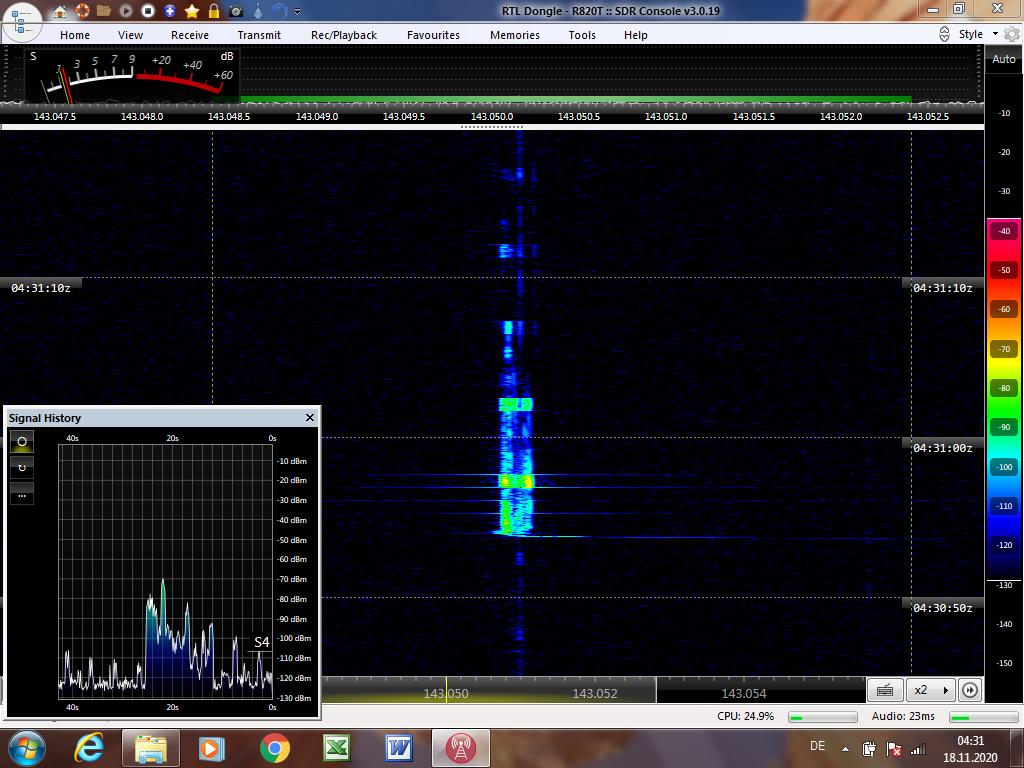Open the Help ribbon tab
The width and height of the screenshot is (1024, 768).
coord(635,35)
